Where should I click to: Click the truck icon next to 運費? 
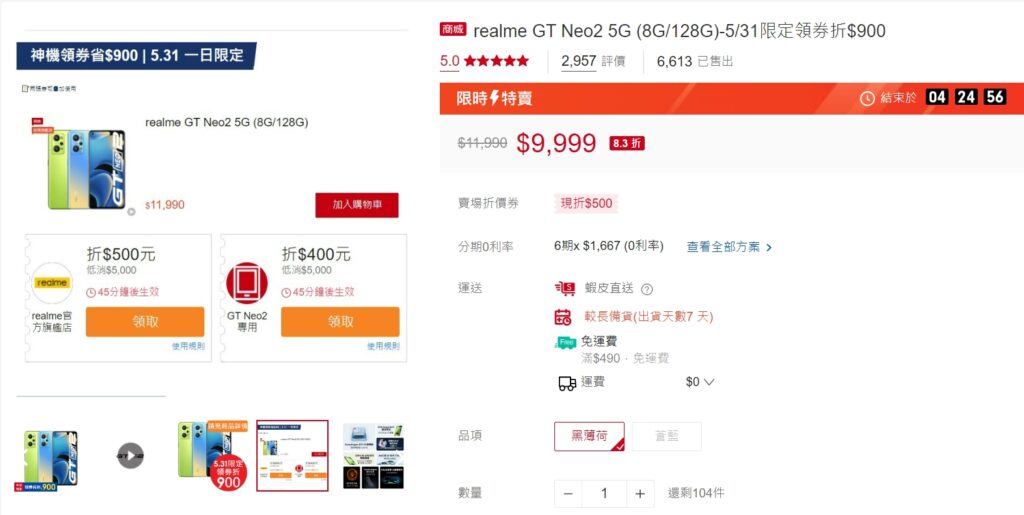point(566,382)
